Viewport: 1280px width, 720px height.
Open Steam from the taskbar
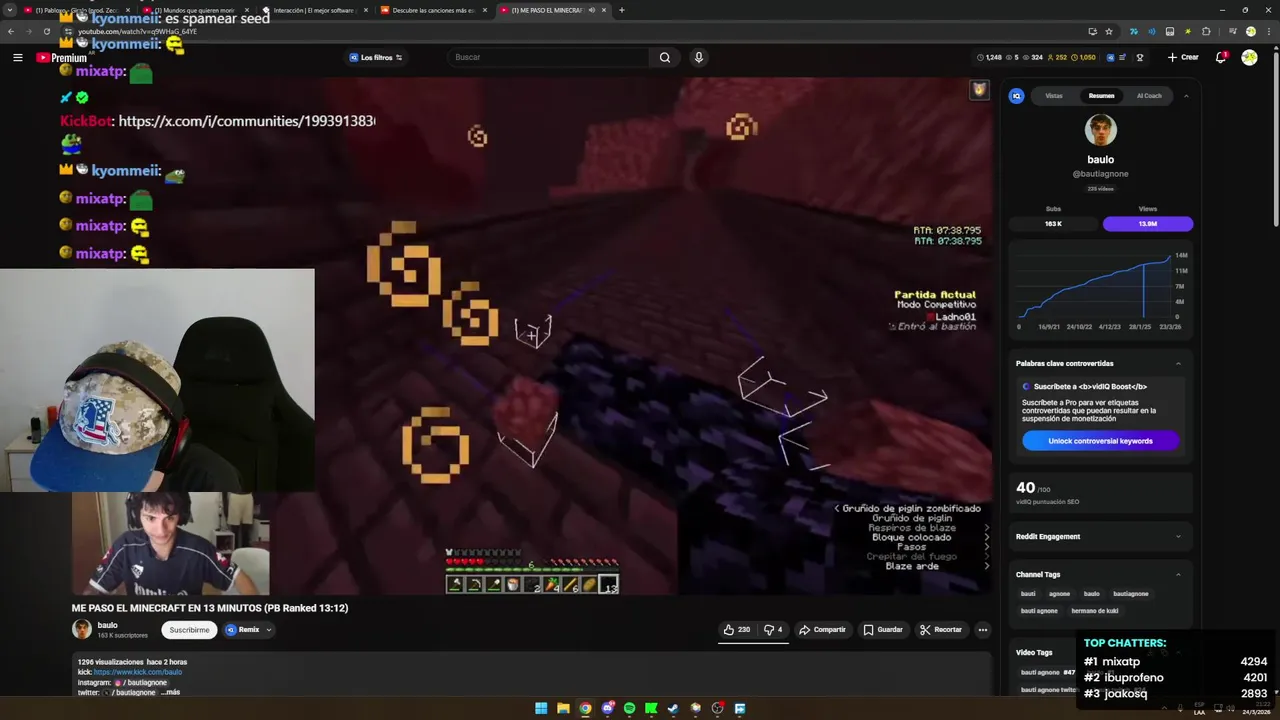coord(673,708)
